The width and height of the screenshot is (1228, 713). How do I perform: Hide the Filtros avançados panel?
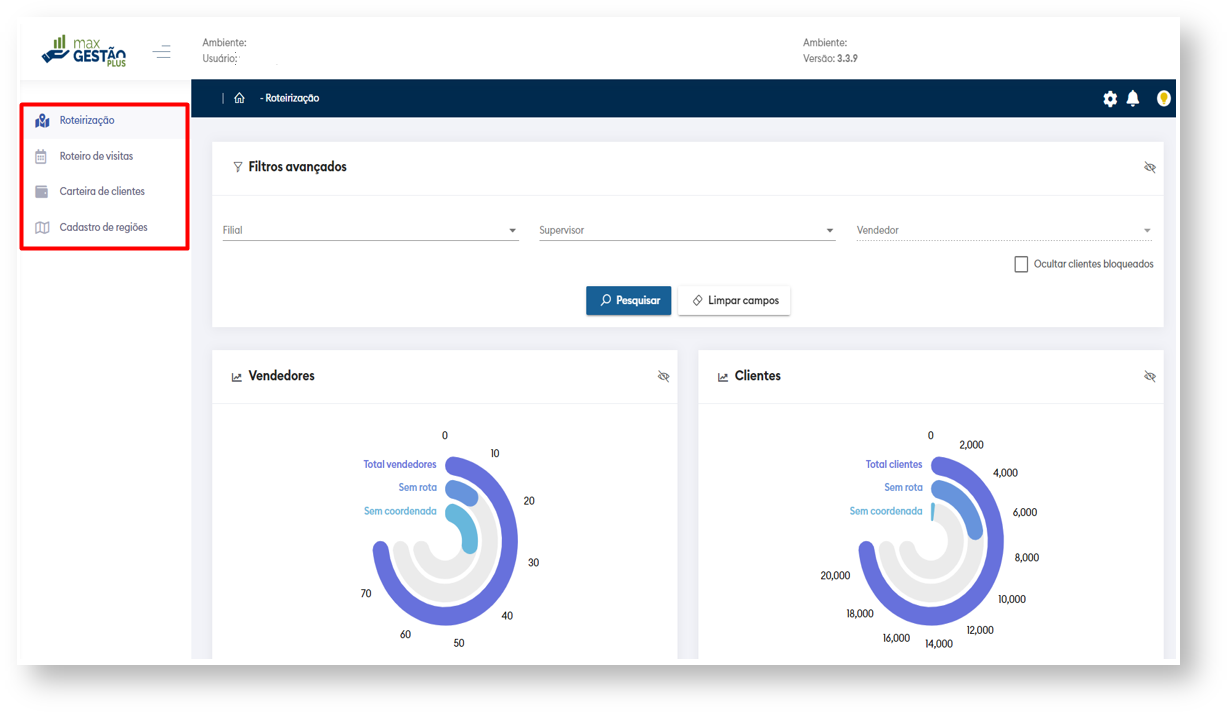(1149, 167)
